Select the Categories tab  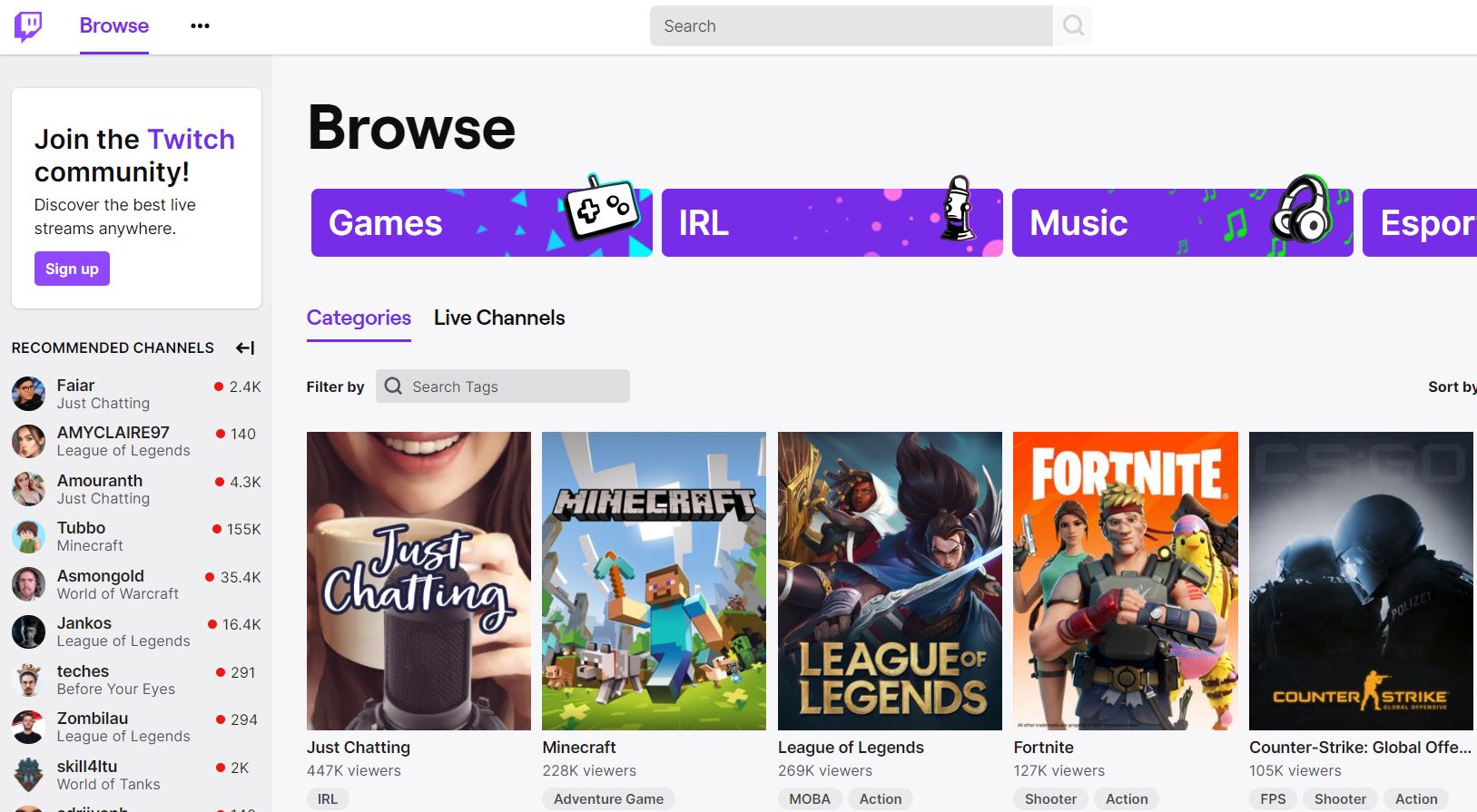(x=359, y=318)
